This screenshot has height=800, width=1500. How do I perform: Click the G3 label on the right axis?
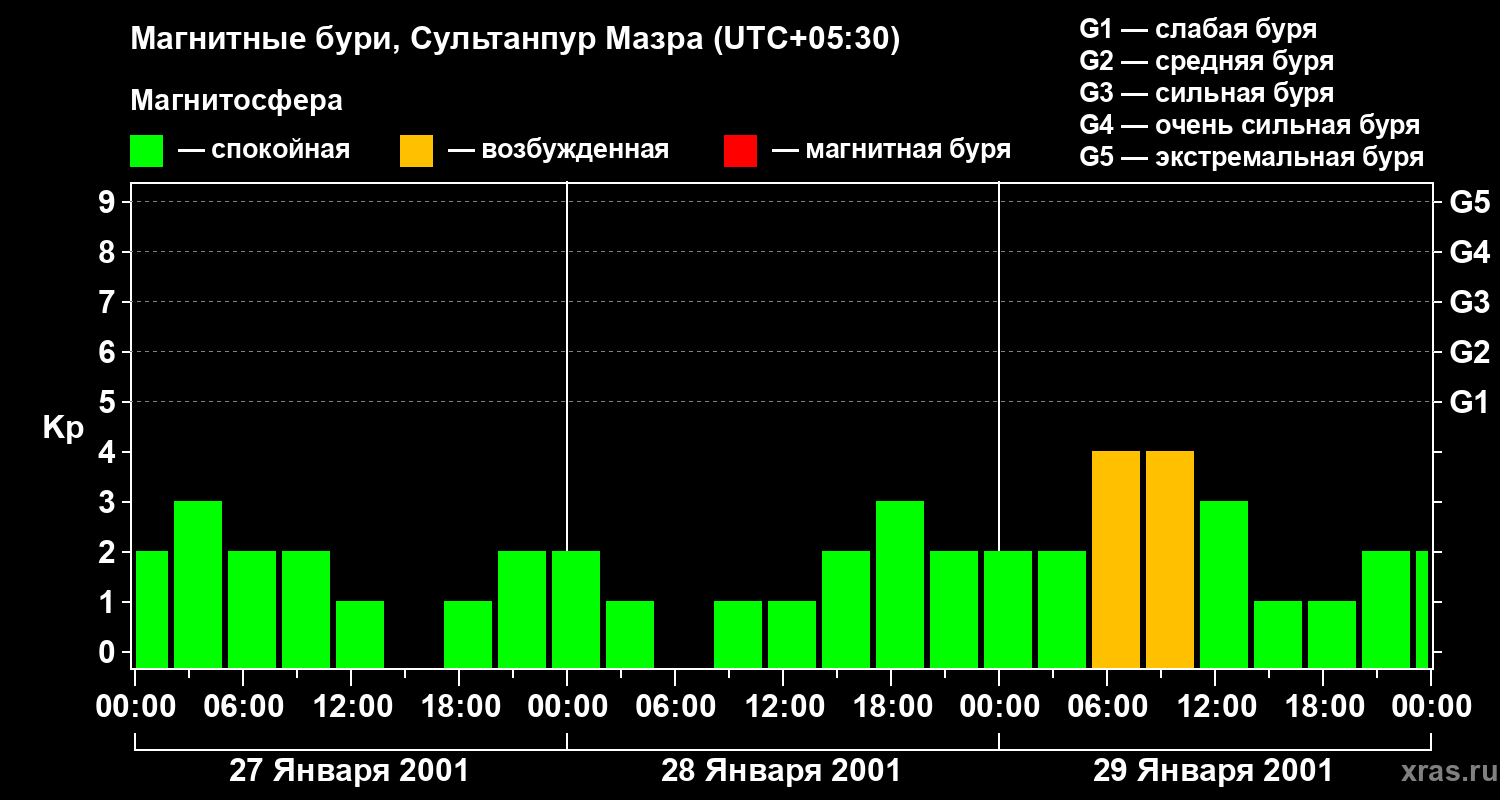click(x=1469, y=302)
